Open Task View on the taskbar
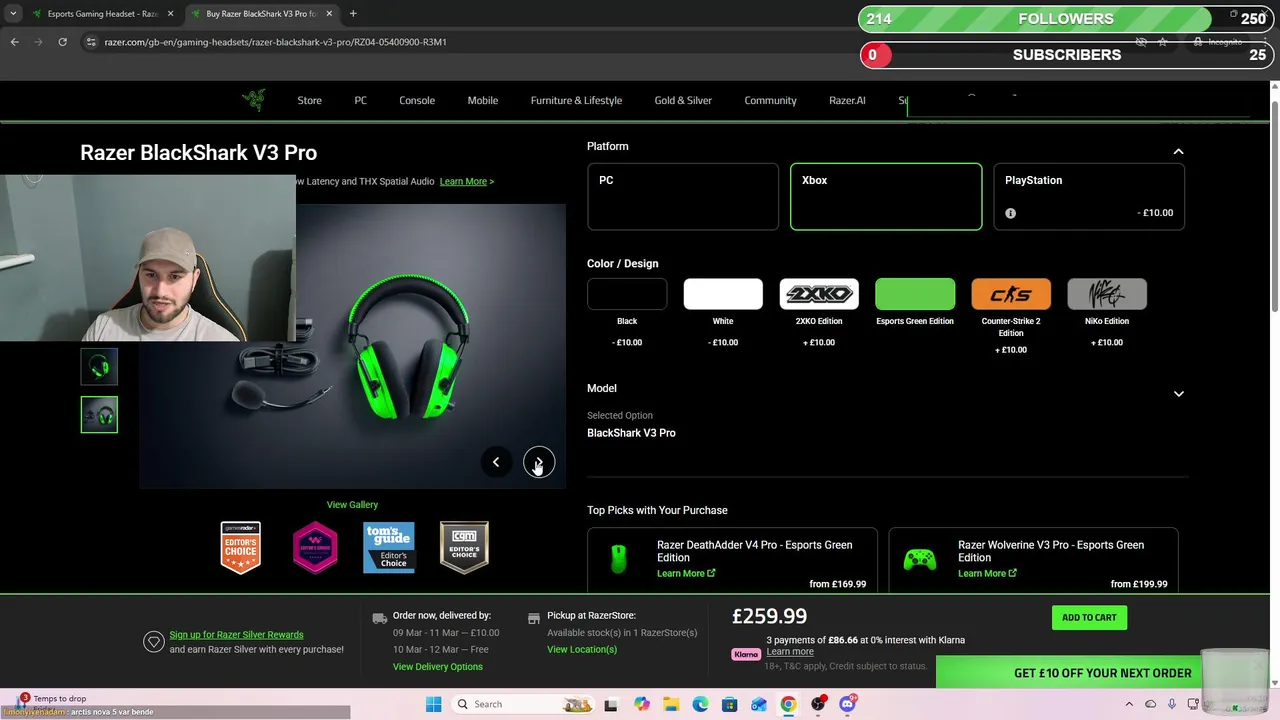The height and width of the screenshot is (720, 1280). [610, 704]
